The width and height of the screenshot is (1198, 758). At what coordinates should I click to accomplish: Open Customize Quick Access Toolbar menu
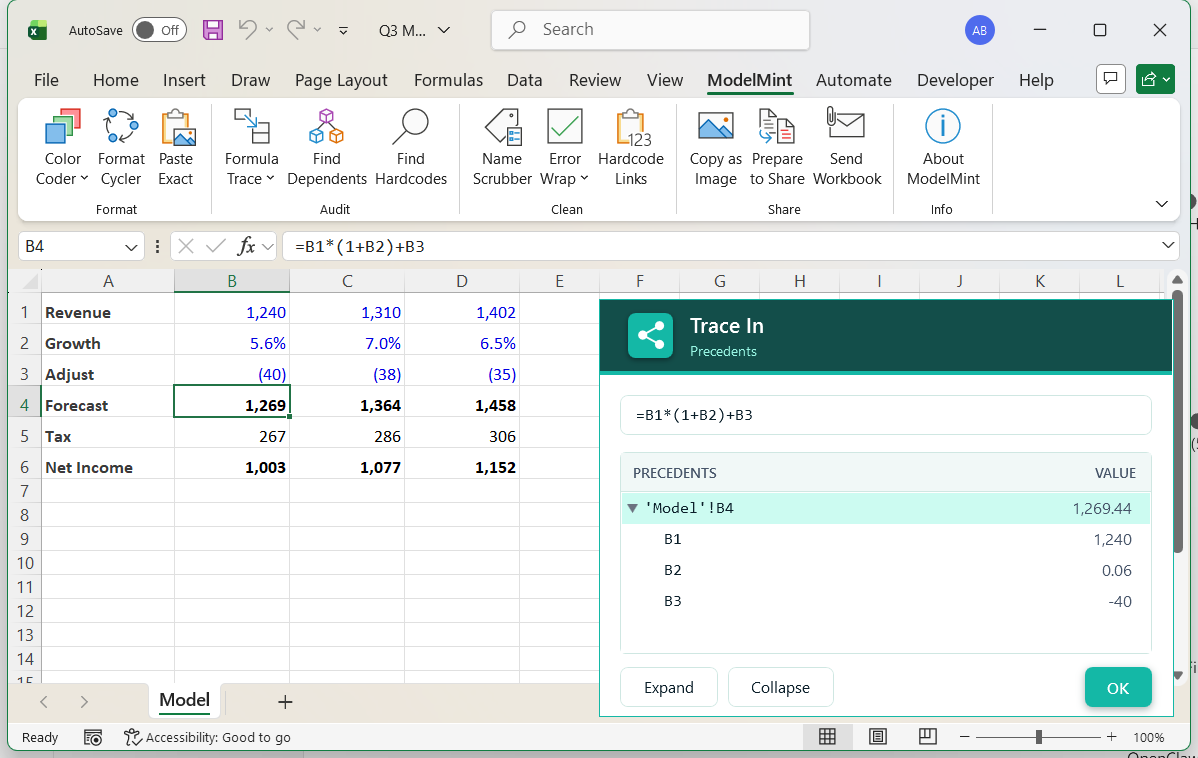343,31
